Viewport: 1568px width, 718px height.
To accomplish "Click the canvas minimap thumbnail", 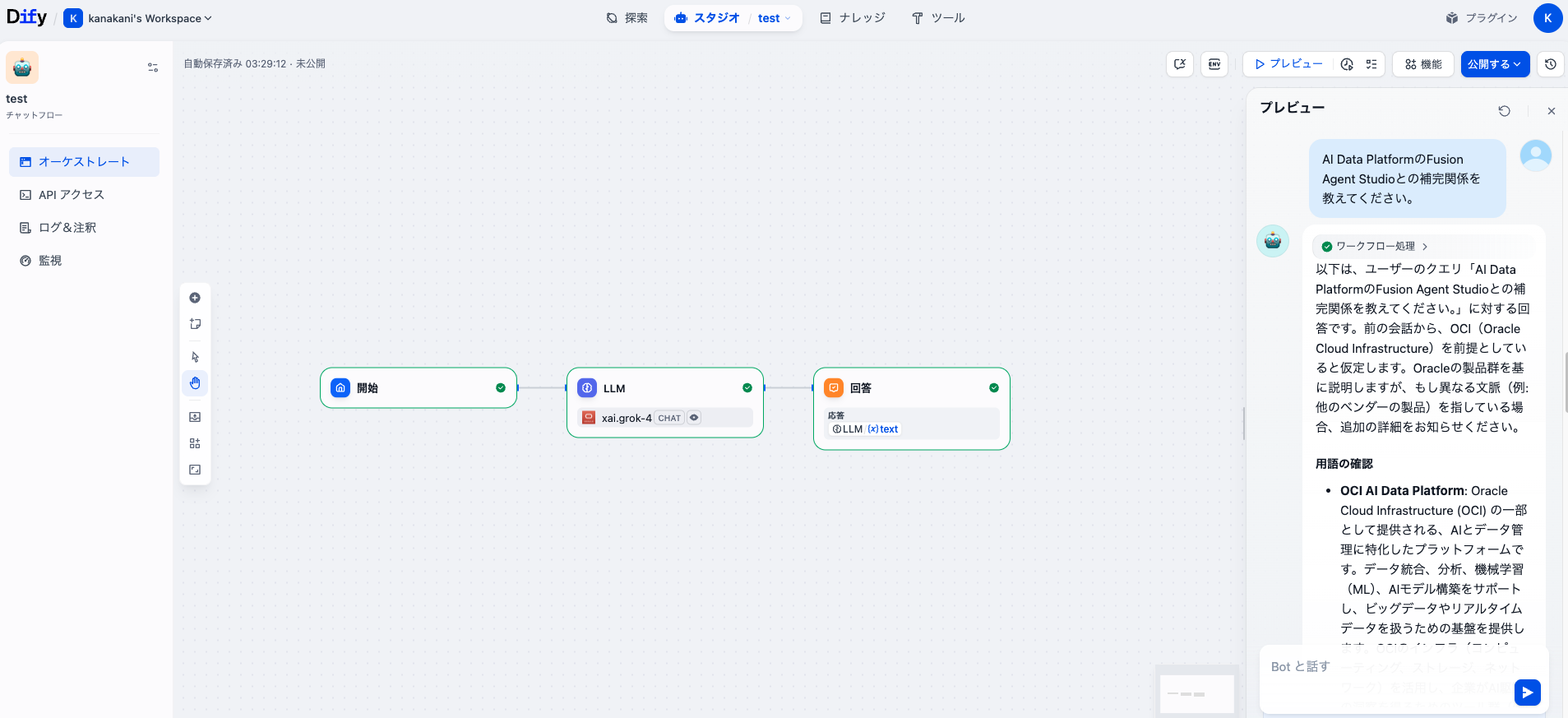I will pos(1197,694).
